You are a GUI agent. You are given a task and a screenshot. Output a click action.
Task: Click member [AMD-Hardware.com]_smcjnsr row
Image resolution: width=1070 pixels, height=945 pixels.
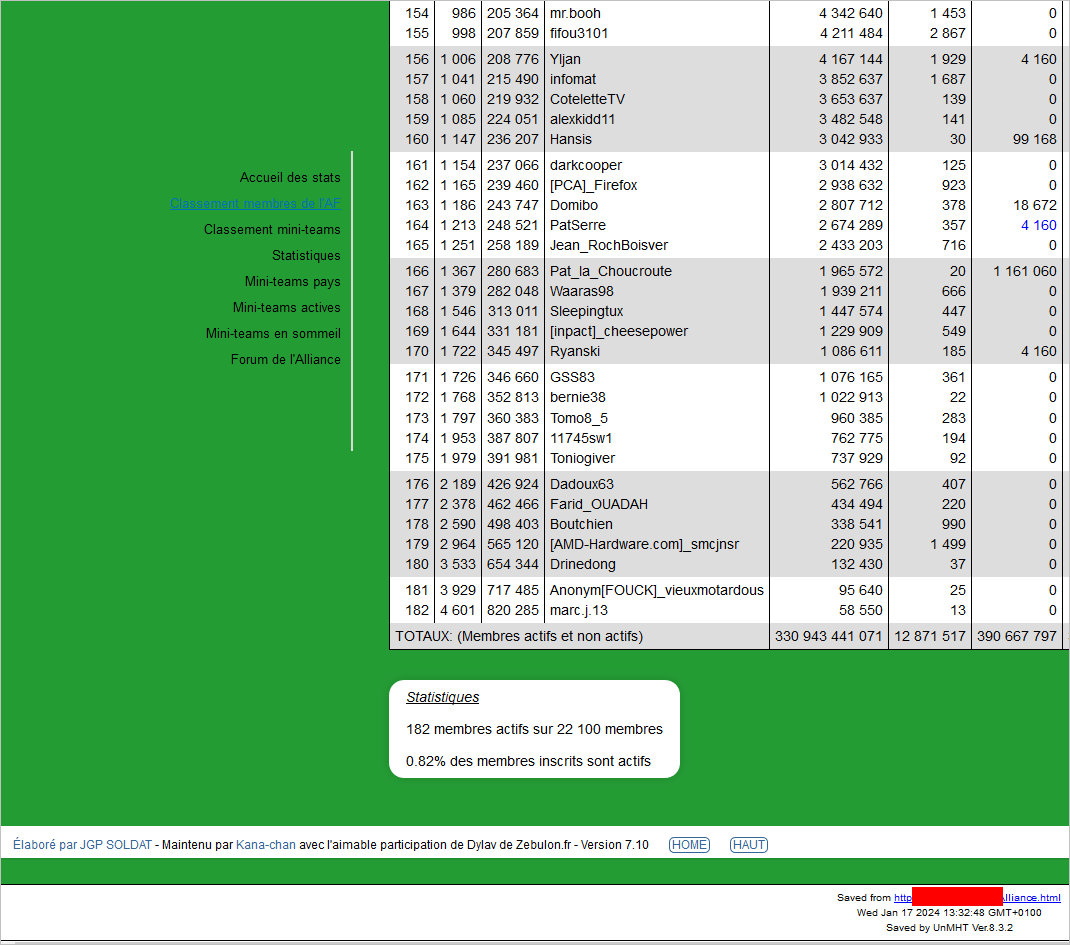644,544
